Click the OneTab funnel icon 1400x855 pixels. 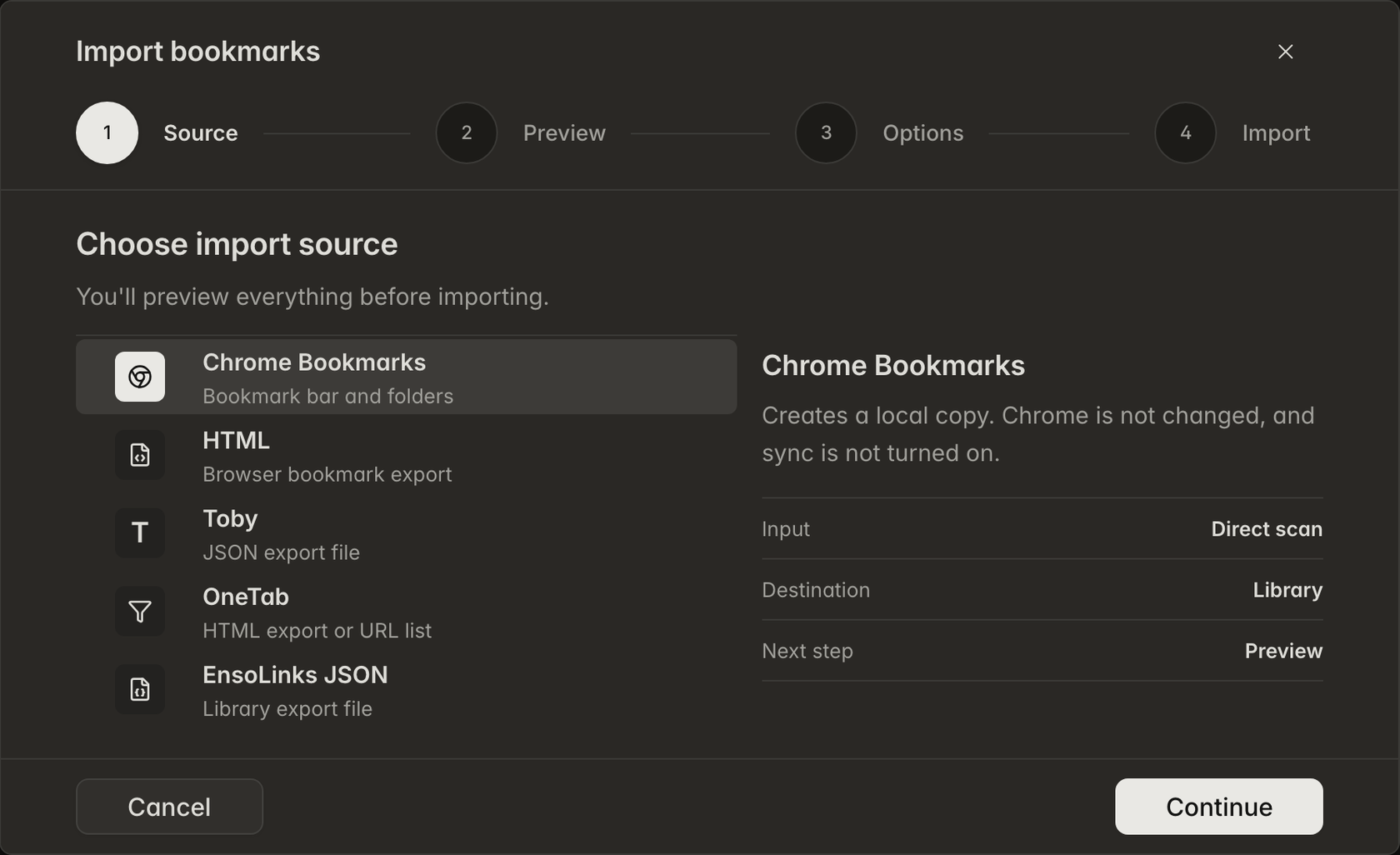point(140,612)
